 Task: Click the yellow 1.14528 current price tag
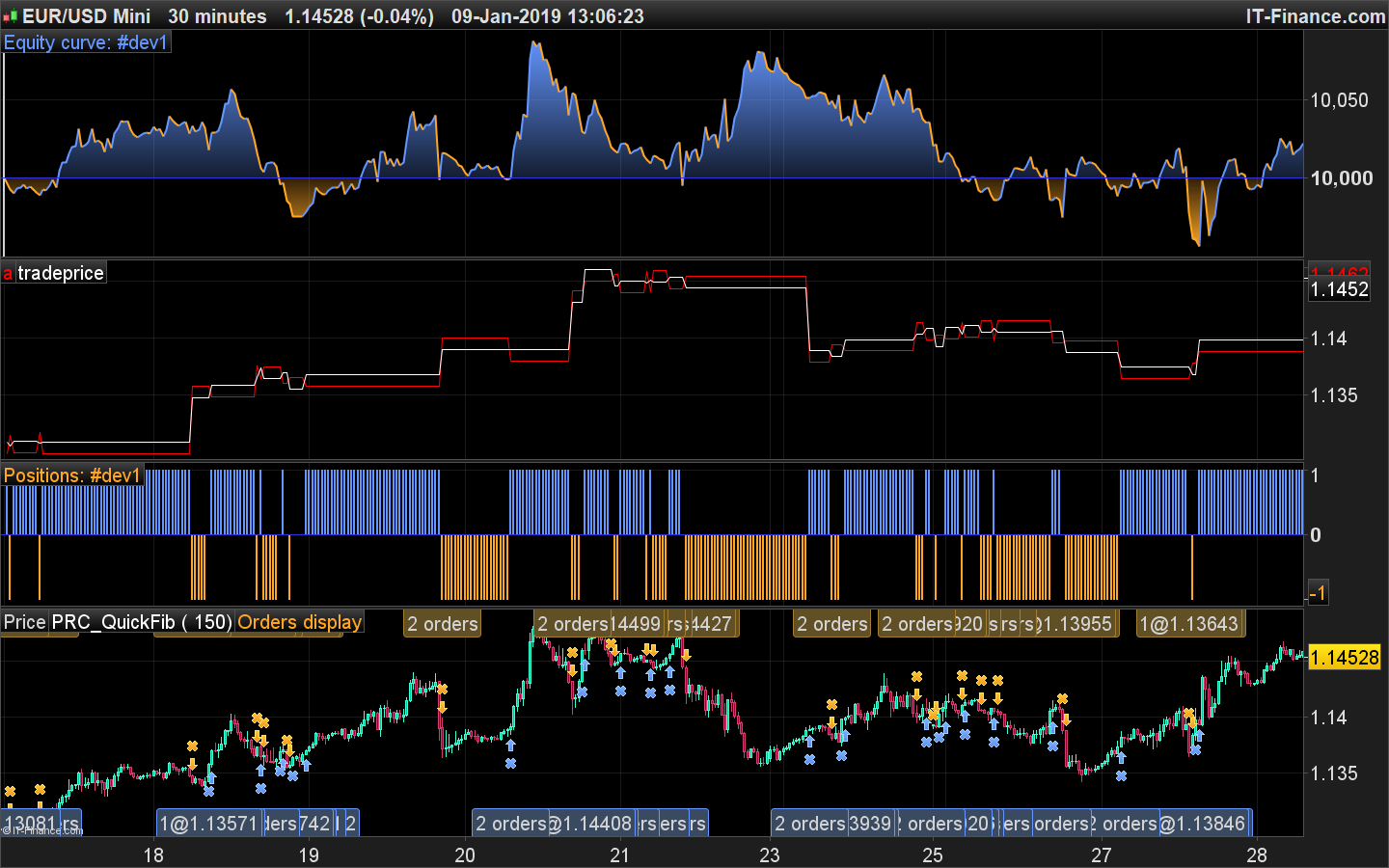pos(1345,658)
